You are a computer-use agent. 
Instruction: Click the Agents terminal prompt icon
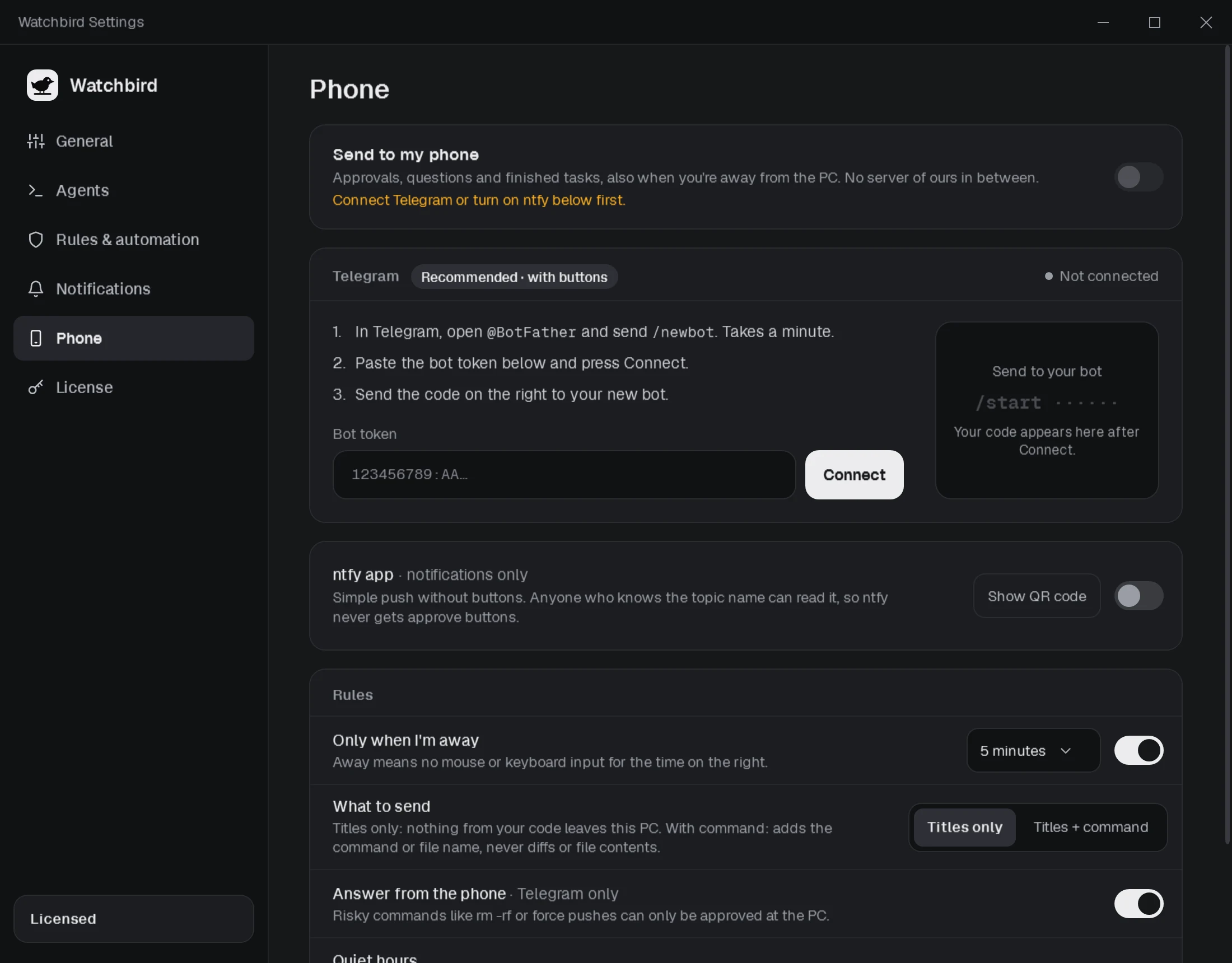35,190
